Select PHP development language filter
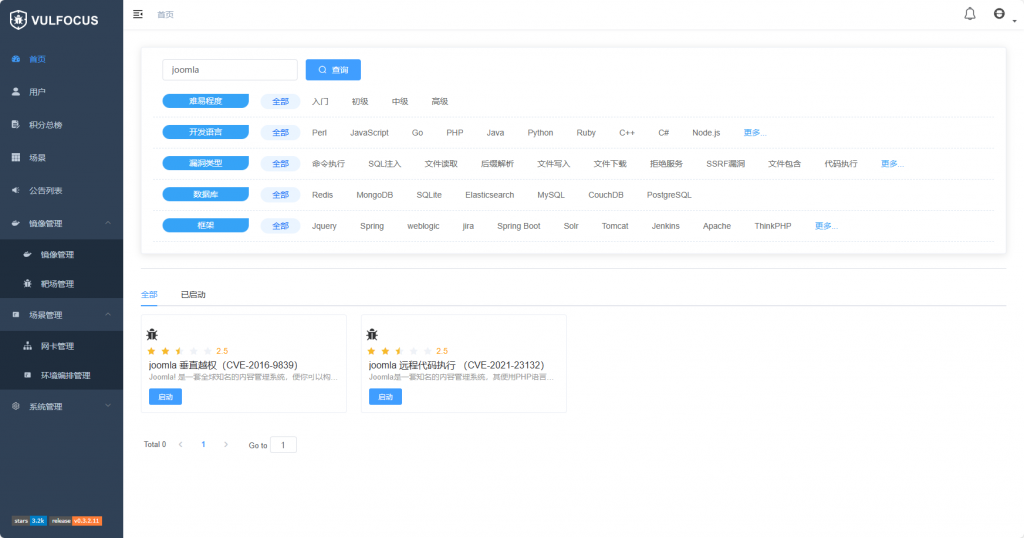1024x538 pixels. 454,133
